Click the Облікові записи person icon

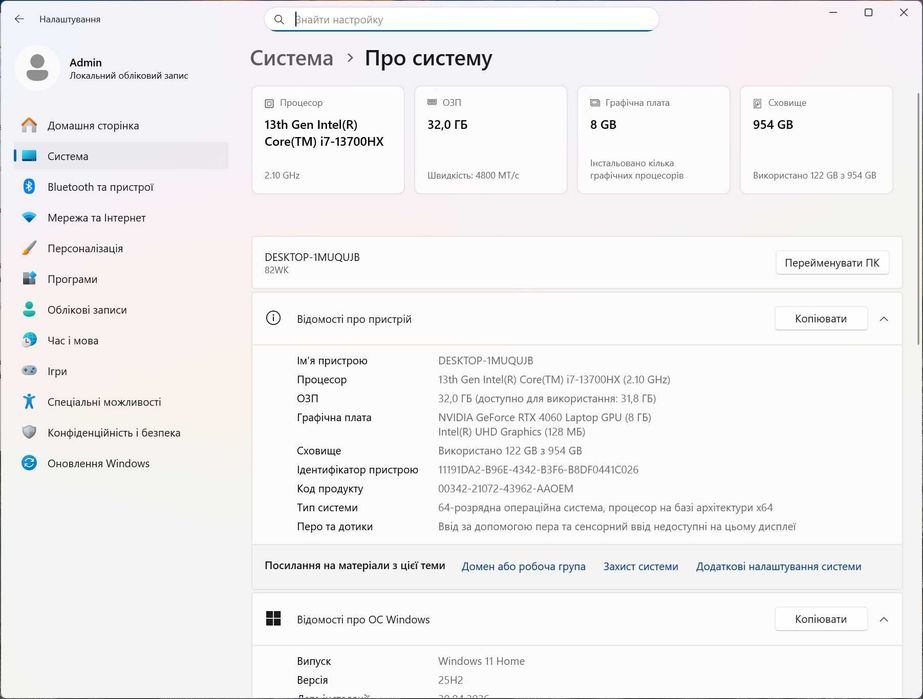29,309
